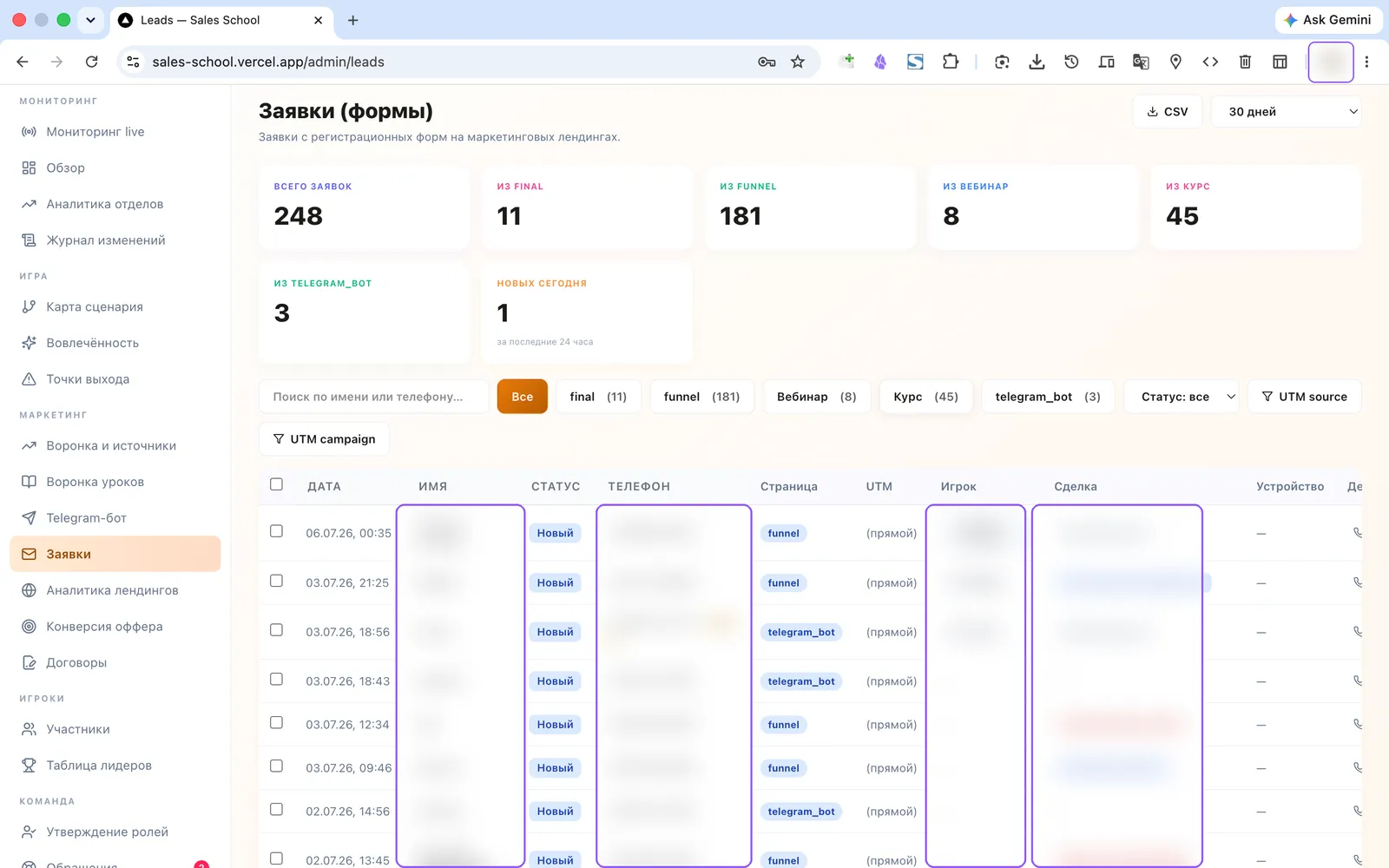Click telegram_bot tag in 03.07.26, 18:56 row
The image size is (1389, 868).
click(801, 633)
